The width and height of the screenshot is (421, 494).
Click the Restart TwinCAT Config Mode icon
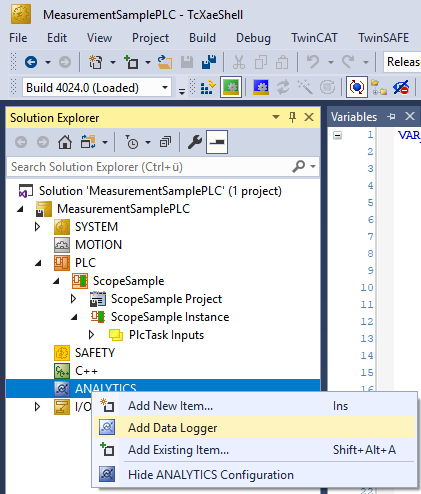click(x=261, y=88)
